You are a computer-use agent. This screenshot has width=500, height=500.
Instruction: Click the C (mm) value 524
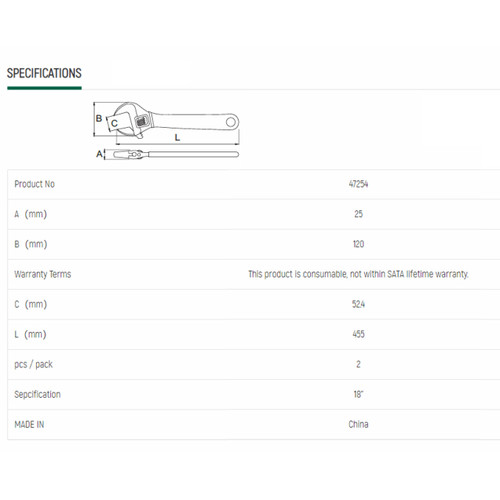click(x=358, y=304)
